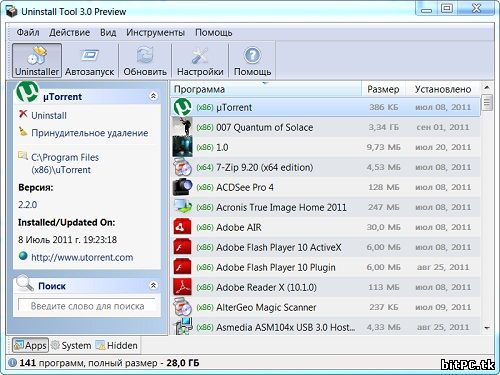
Task: Click the ACDSee Pro 4 camera icon
Action: click(x=182, y=187)
